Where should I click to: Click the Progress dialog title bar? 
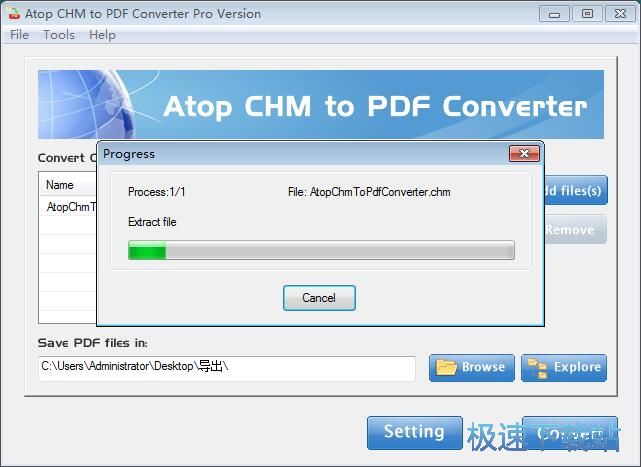coord(303,154)
